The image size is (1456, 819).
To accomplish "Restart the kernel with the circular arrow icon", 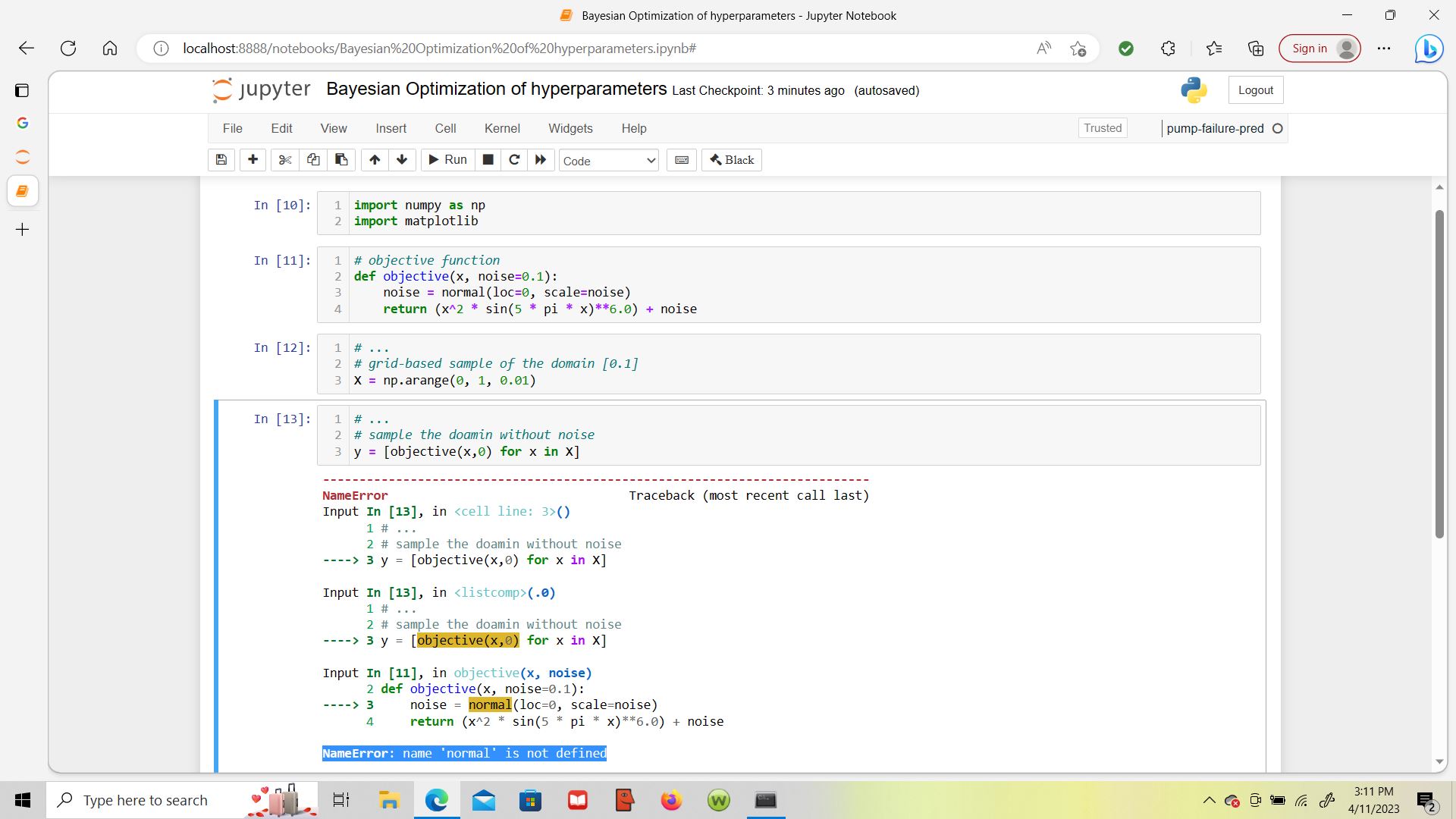I will point(514,160).
